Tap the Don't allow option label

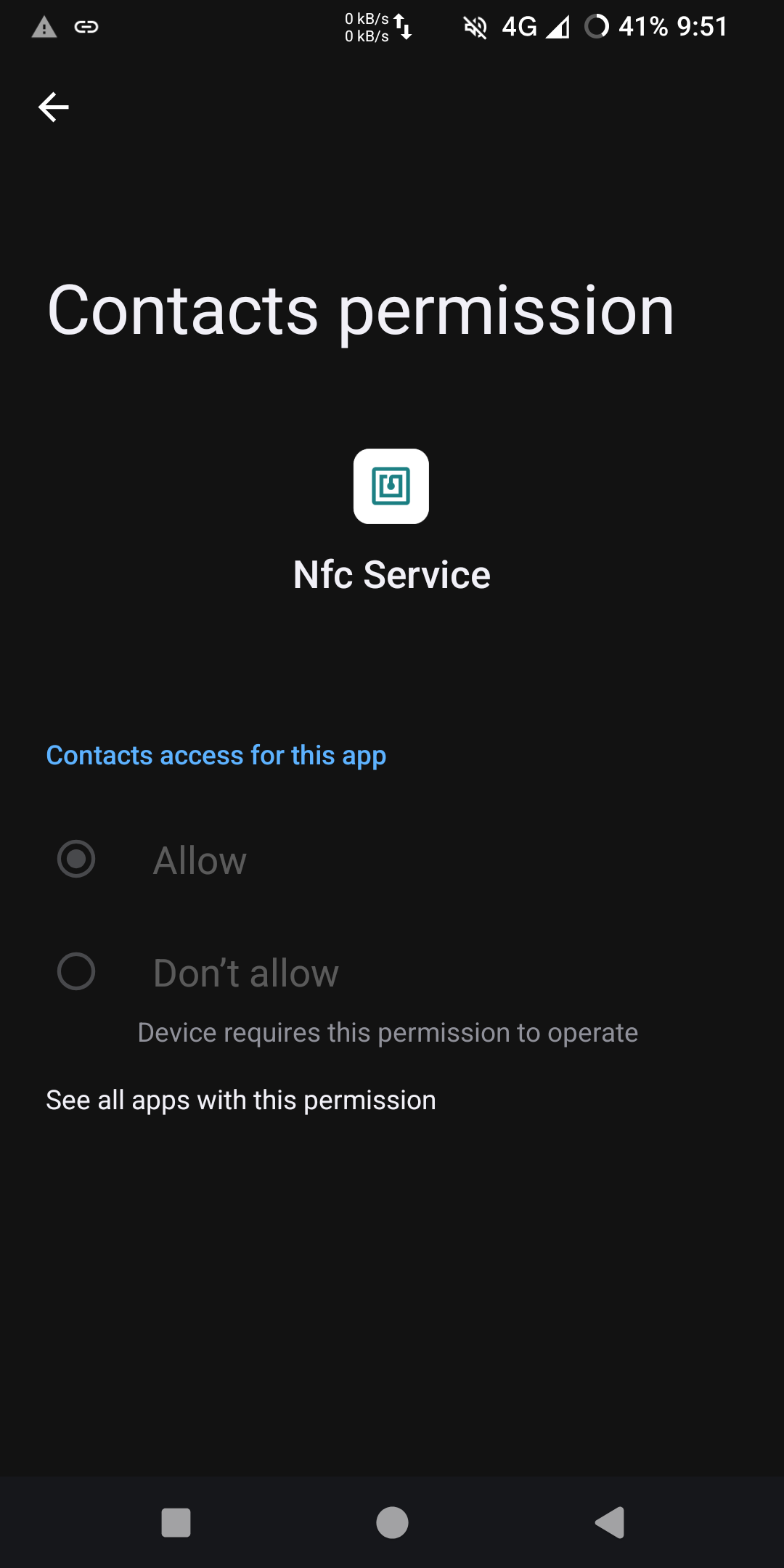246,973
